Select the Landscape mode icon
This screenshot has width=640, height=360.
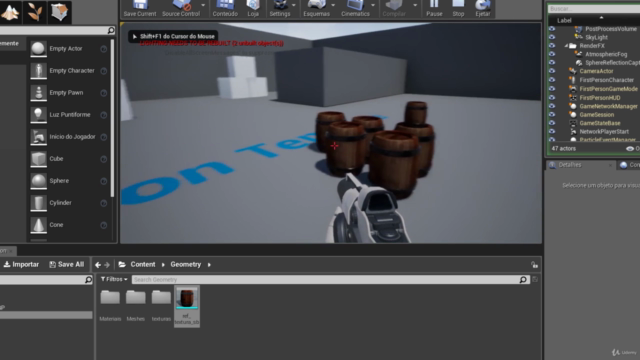(x=10, y=12)
